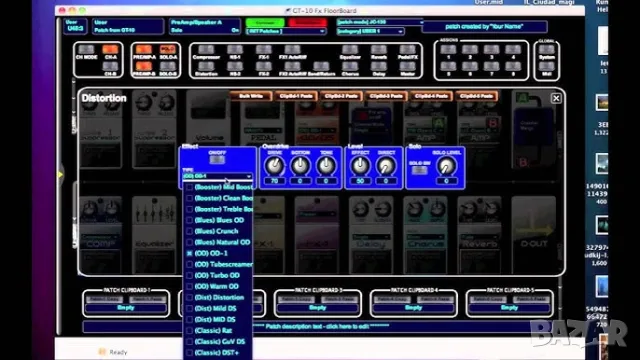Viewport: 640px width, 360px height.
Task: Choose (Dist) Distortion from the type list
Action: [x=218, y=298]
